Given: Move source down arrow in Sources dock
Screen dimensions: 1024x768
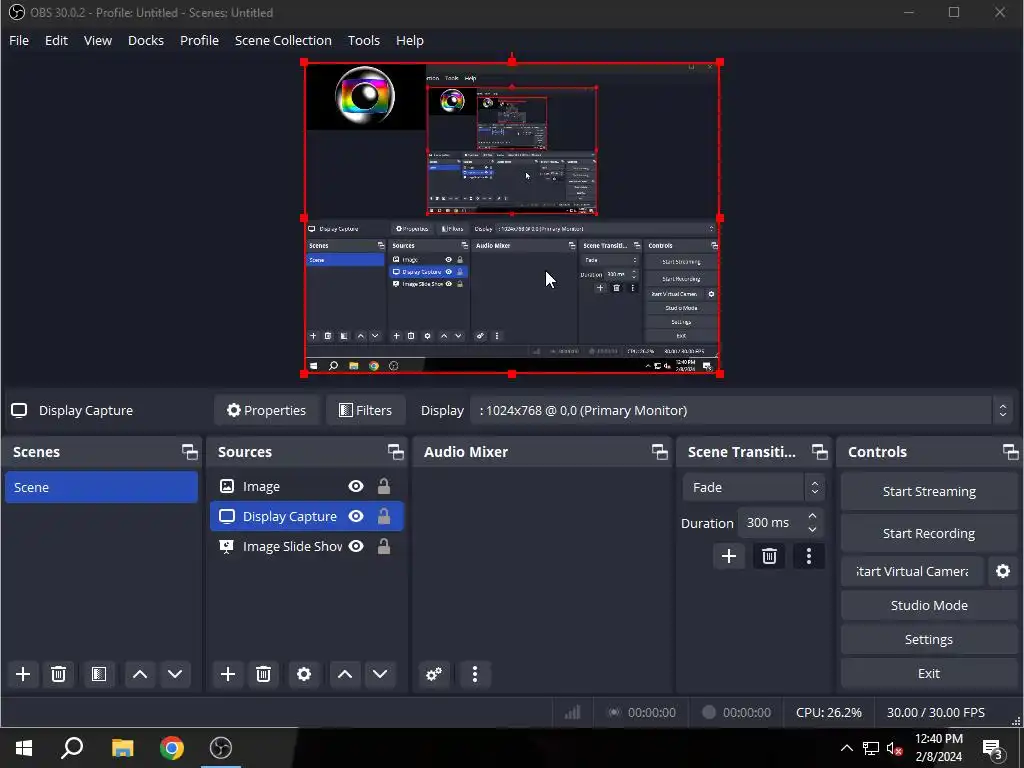Looking at the screenshot, I should (x=380, y=674).
